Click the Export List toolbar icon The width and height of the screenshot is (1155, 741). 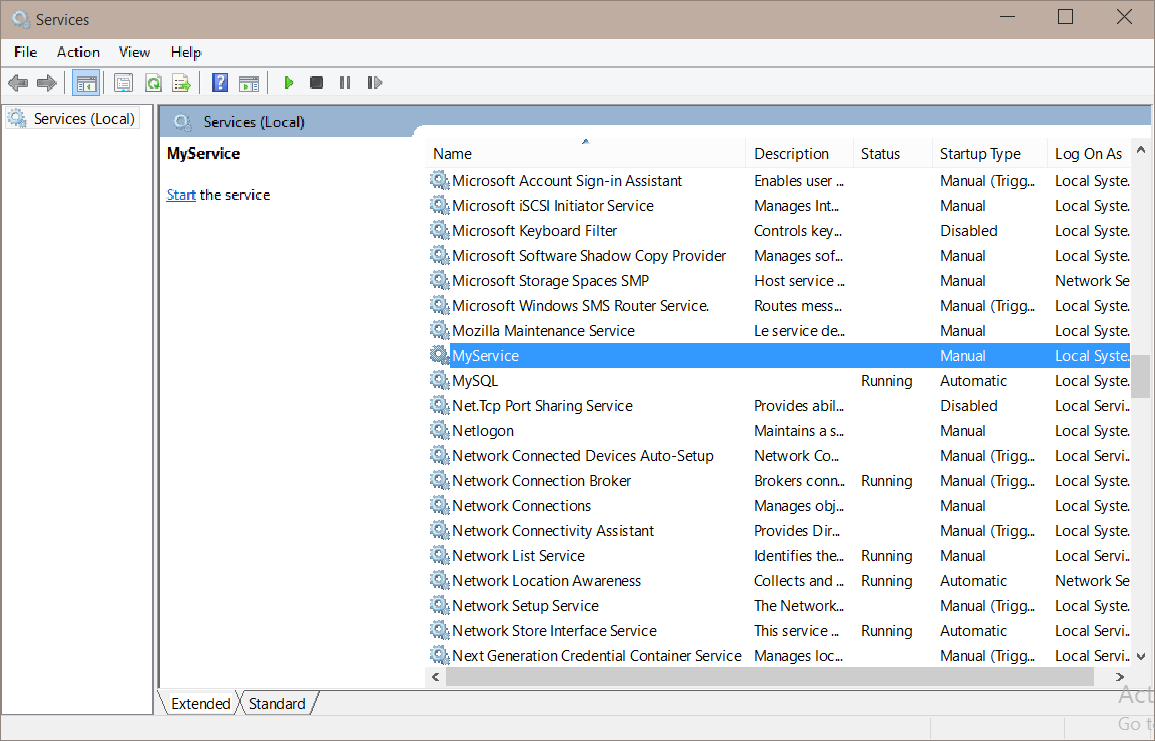[181, 83]
